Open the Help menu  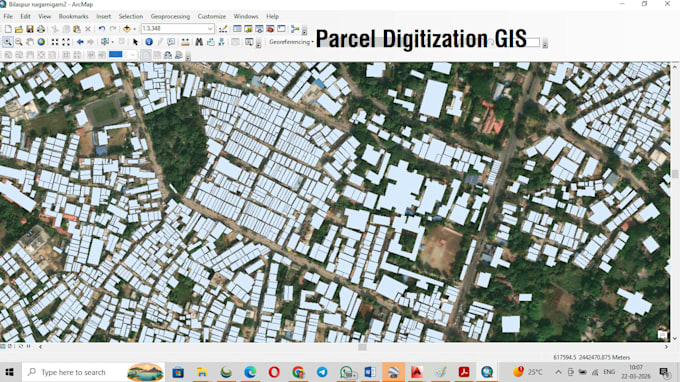pyautogui.click(x=272, y=16)
